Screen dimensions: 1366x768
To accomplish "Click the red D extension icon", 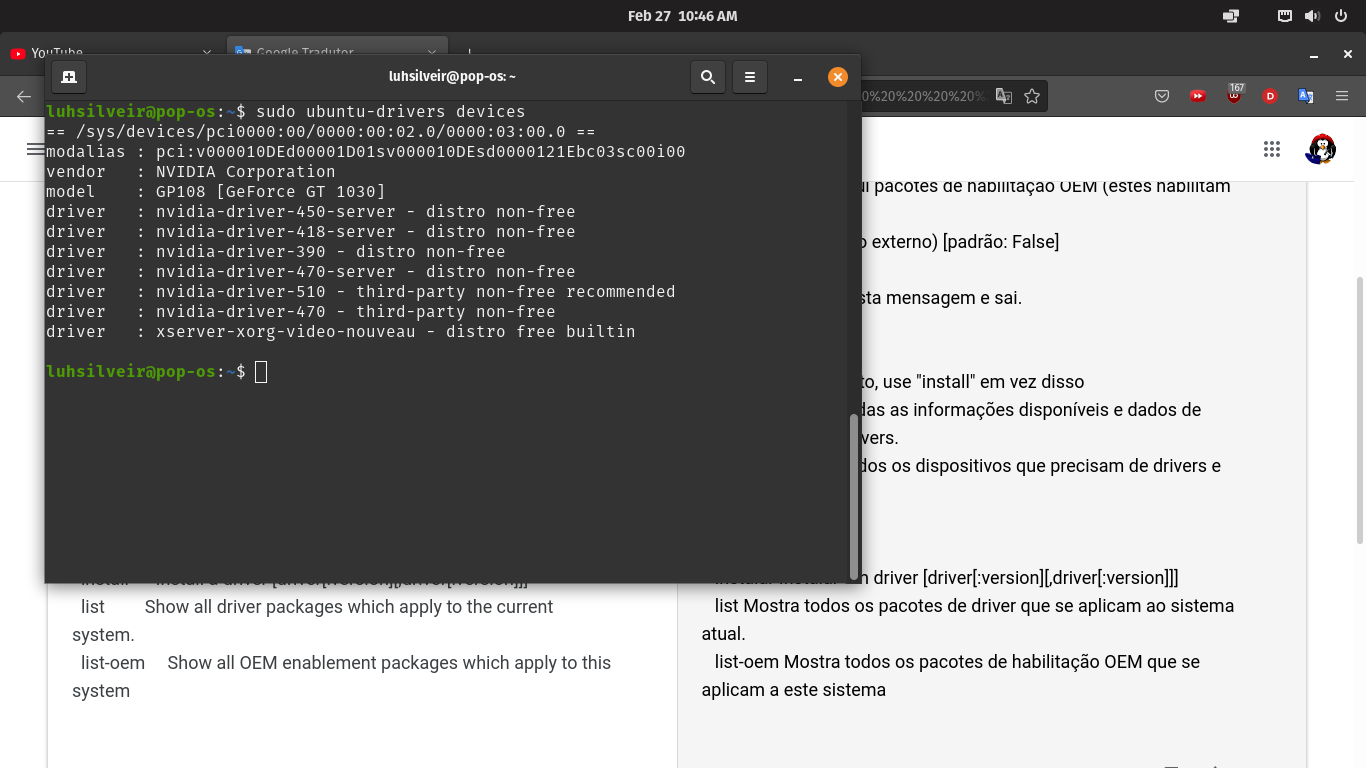I will coord(1270,96).
